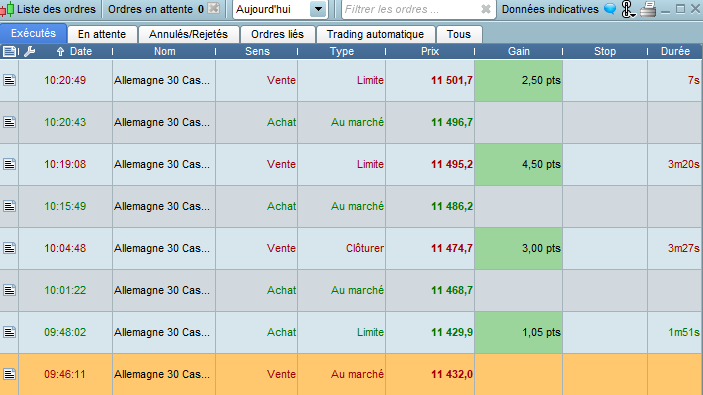
Task: Select price 11 495,2 cell
Action: click(x=430, y=164)
